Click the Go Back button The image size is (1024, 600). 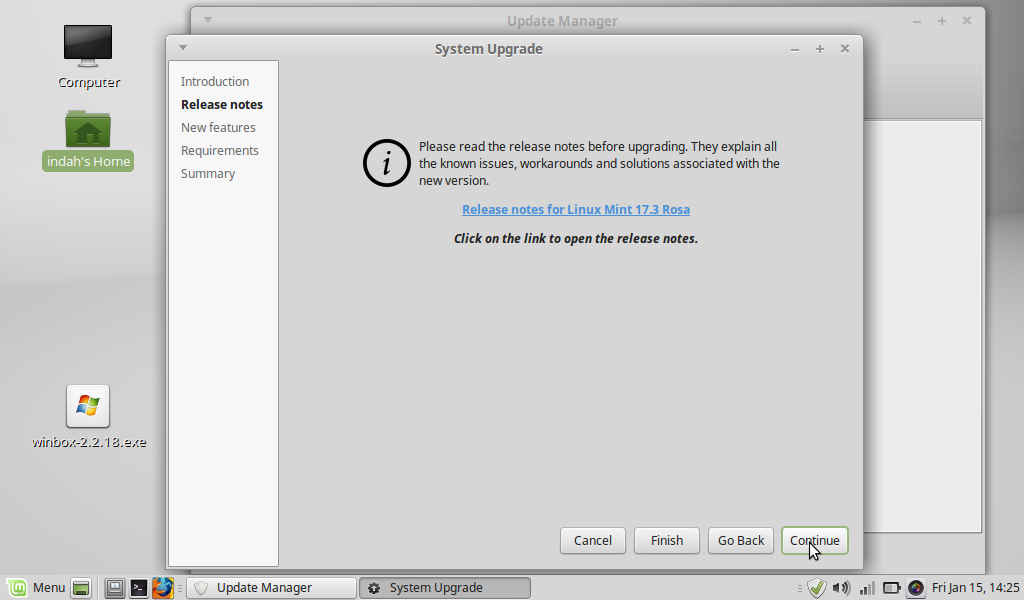tap(741, 541)
